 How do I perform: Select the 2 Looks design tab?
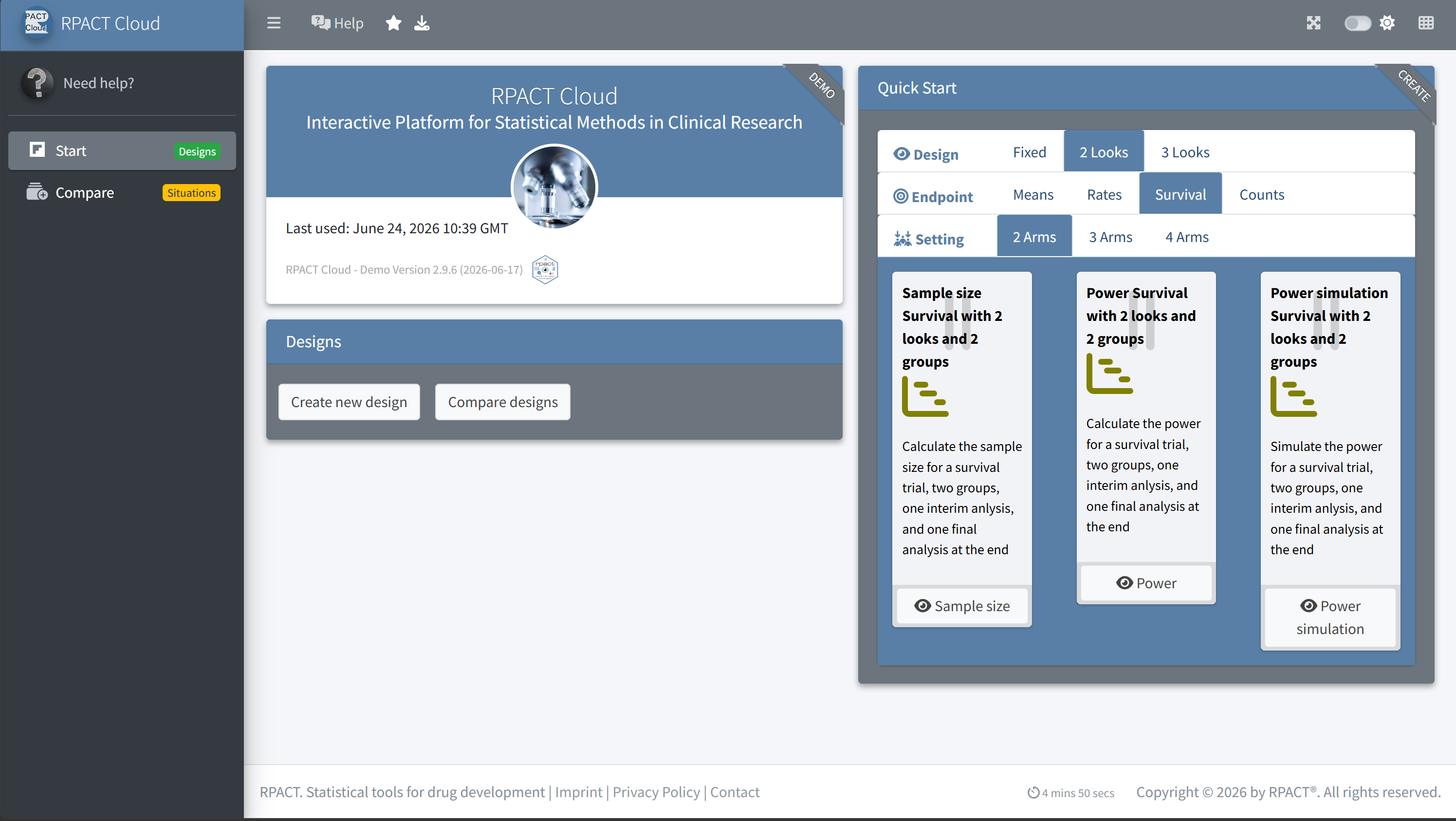click(1103, 152)
